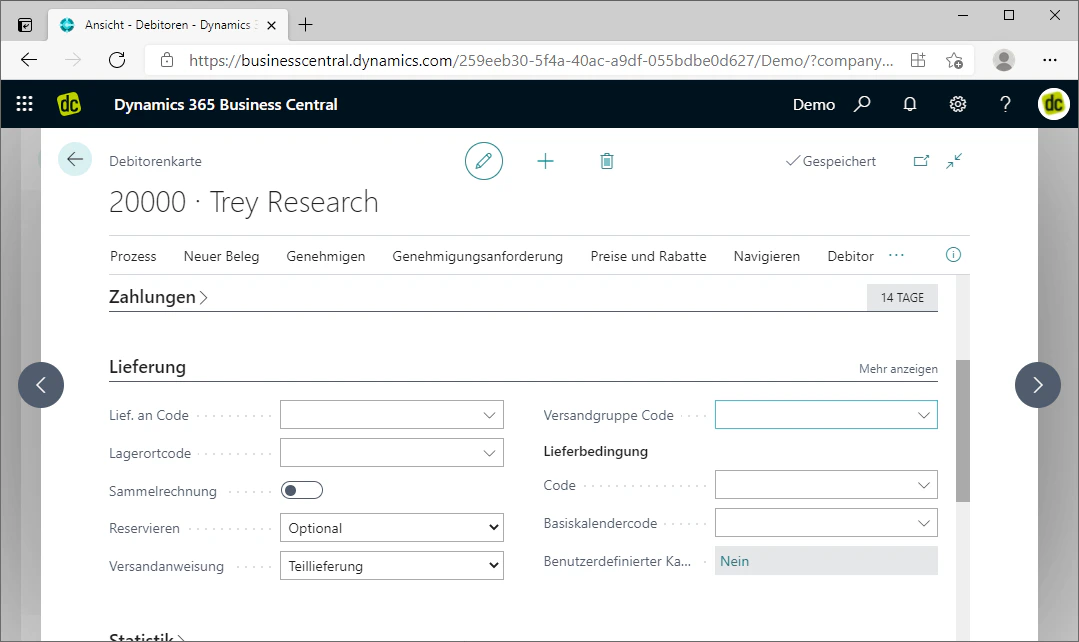Open new browser tab
1079x642 pixels.
pos(306,25)
